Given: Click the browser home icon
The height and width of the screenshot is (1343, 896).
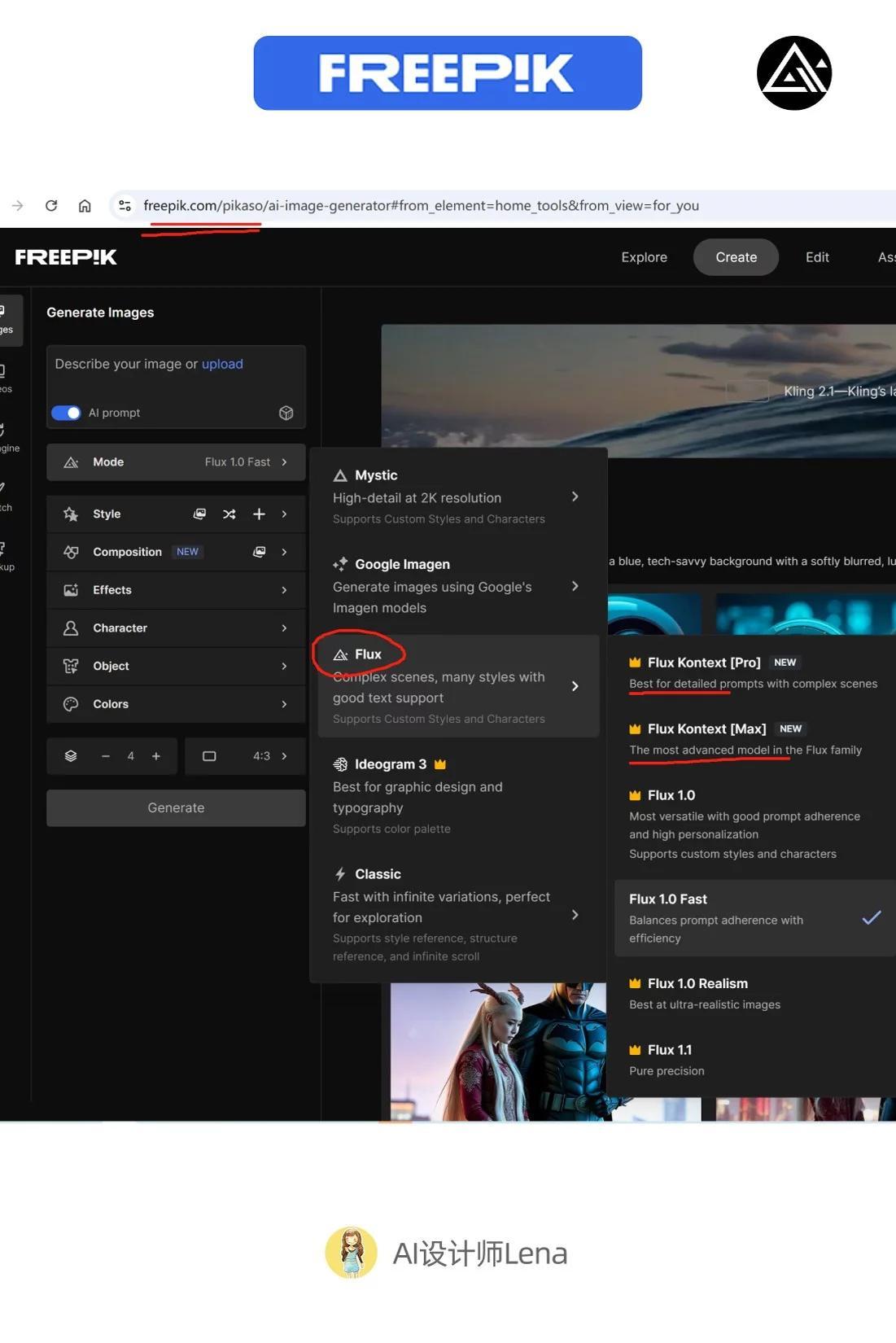Looking at the screenshot, I should 85,206.
